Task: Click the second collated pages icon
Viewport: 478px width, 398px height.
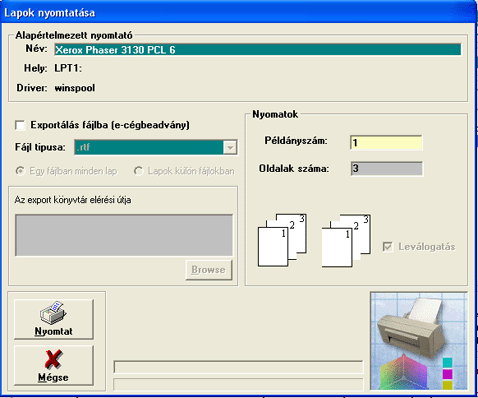Action: click(346, 240)
